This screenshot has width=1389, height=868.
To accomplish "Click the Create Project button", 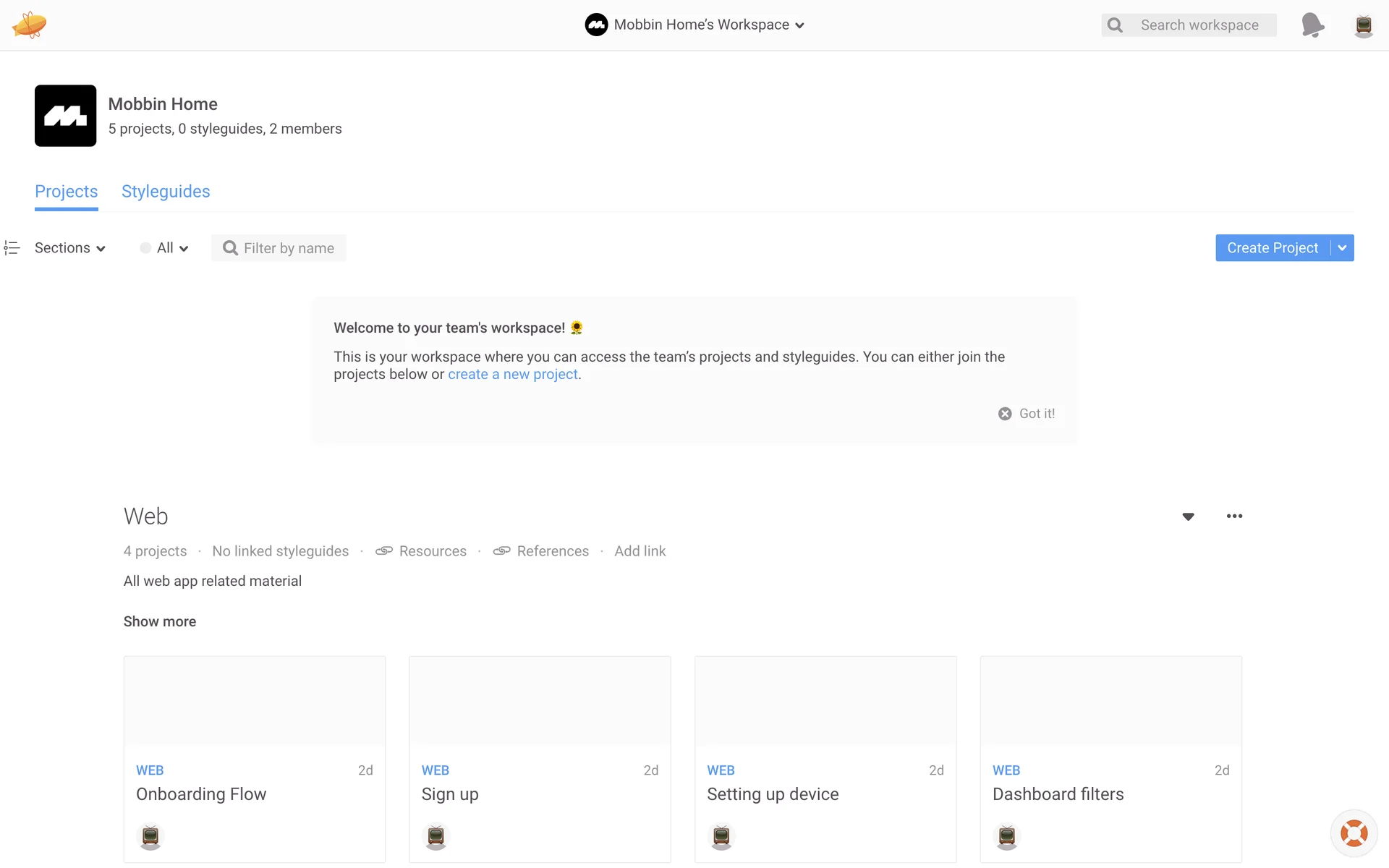I will [x=1272, y=248].
